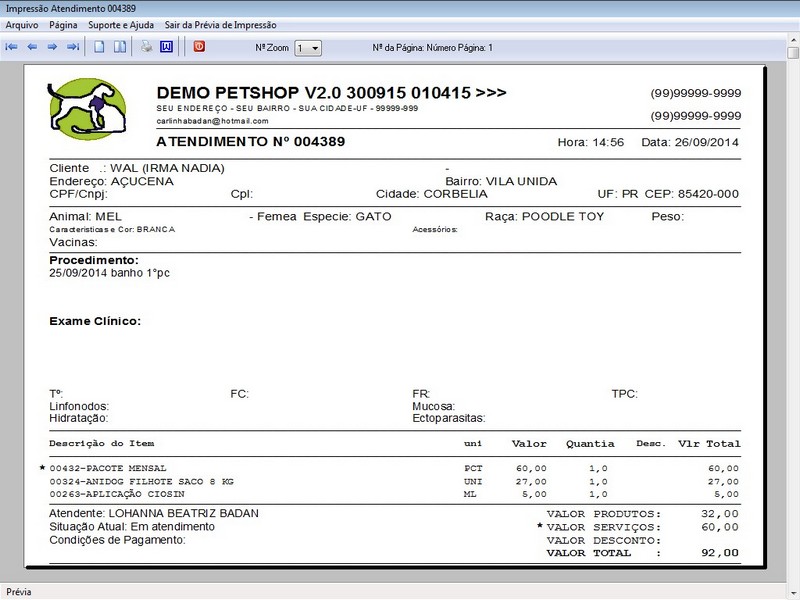The width and height of the screenshot is (800, 600).
Task: Open the Nº Zoom dropdown
Action: [308, 48]
